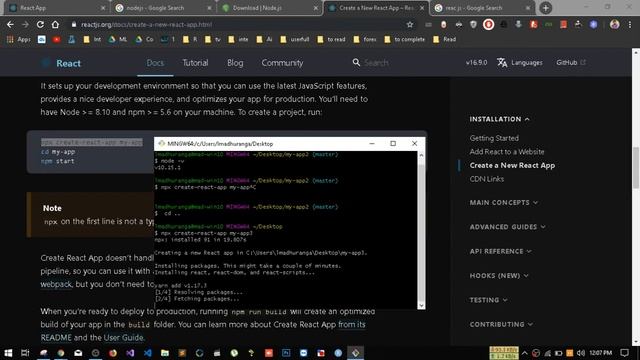Expand the HOOKS (NEW) sidebar section
640x360 pixels.
pyautogui.click(x=499, y=276)
